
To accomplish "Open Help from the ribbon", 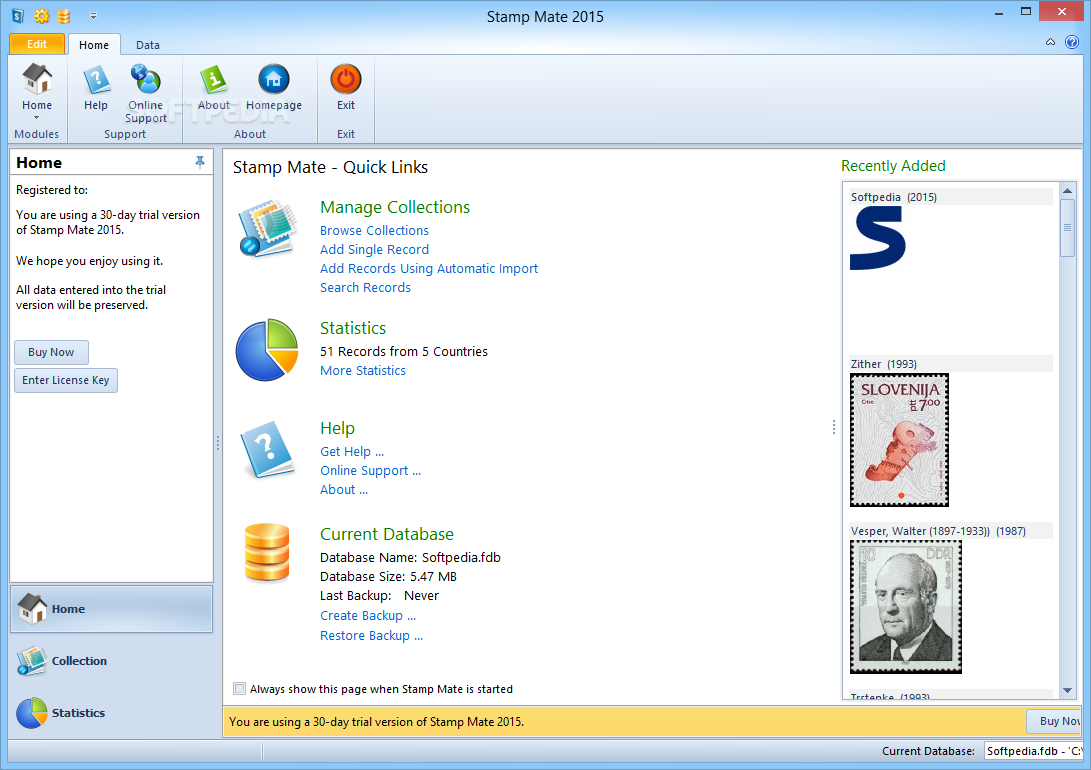I will point(96,86).
